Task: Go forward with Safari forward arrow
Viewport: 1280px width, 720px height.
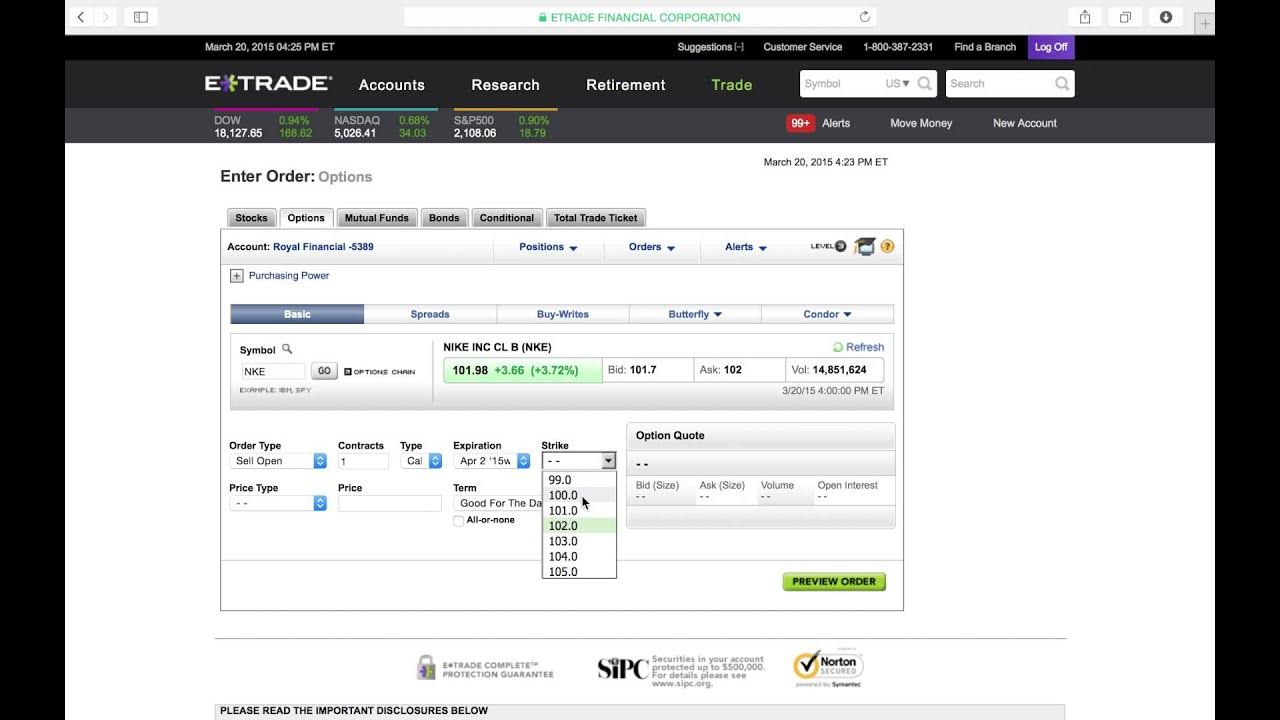Action: [105, 17]
